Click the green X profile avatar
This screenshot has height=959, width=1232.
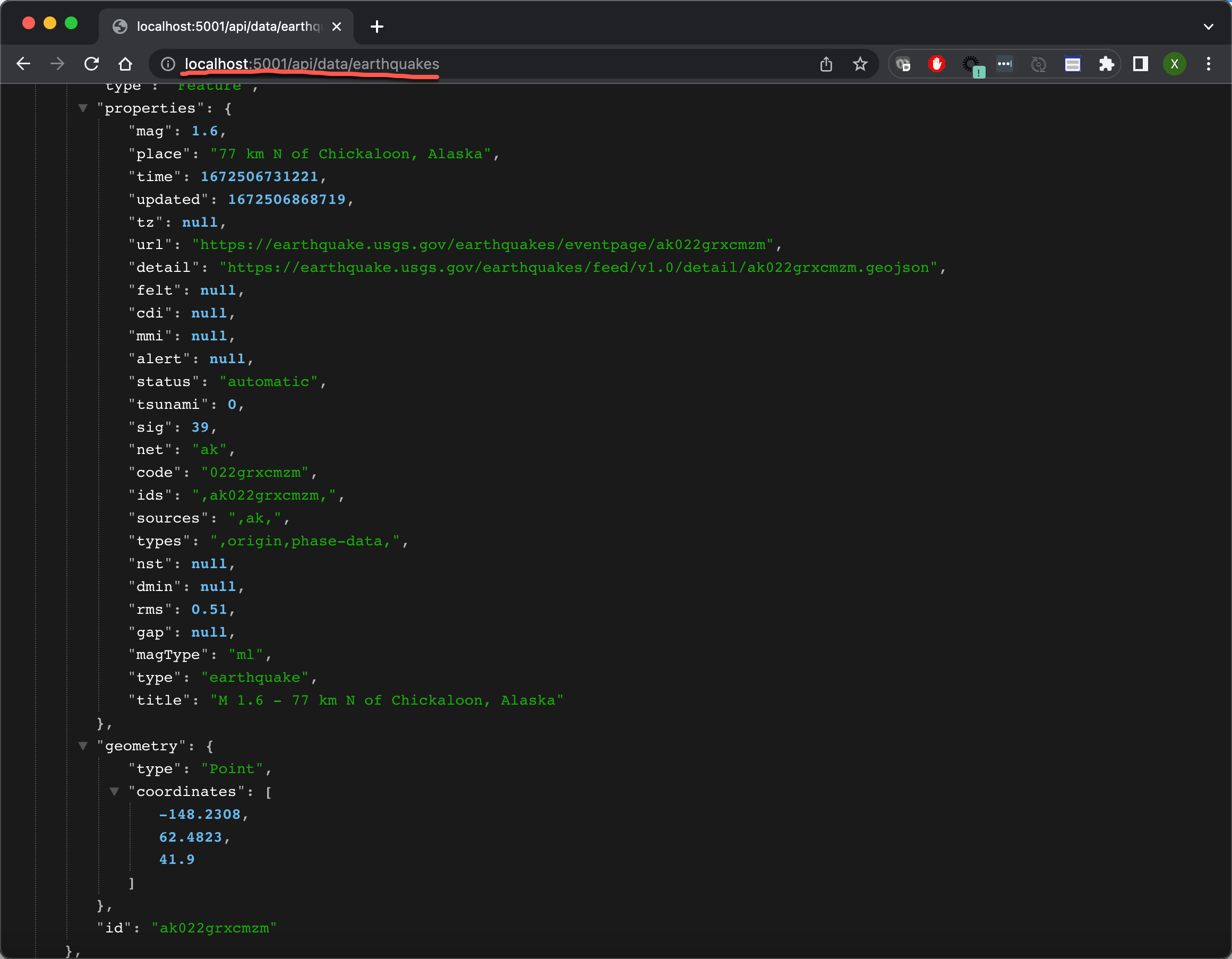tap(1174, 64)
